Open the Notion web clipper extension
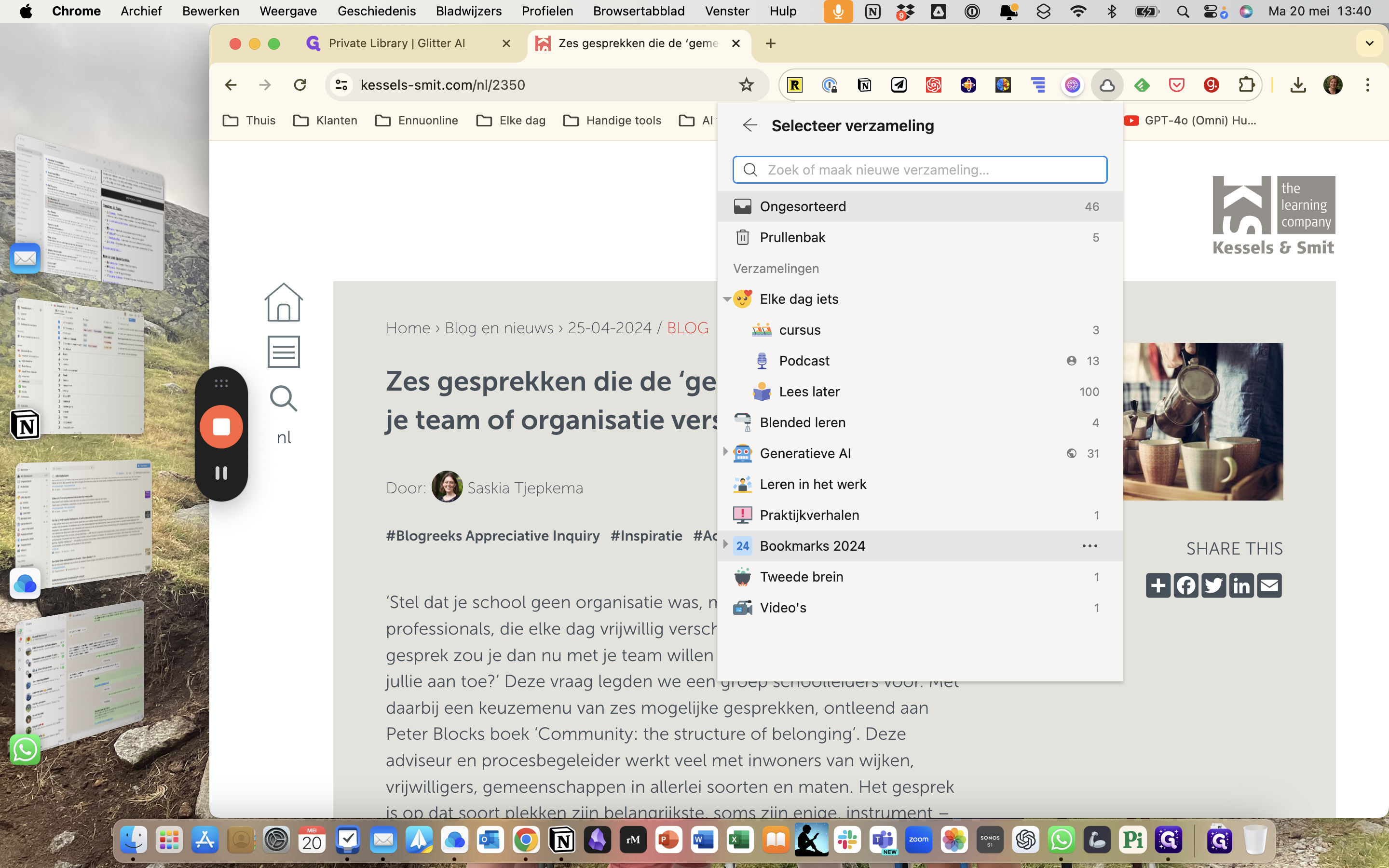The height and width of the screenshot is (868, 1389). click(x=864, y=85)
